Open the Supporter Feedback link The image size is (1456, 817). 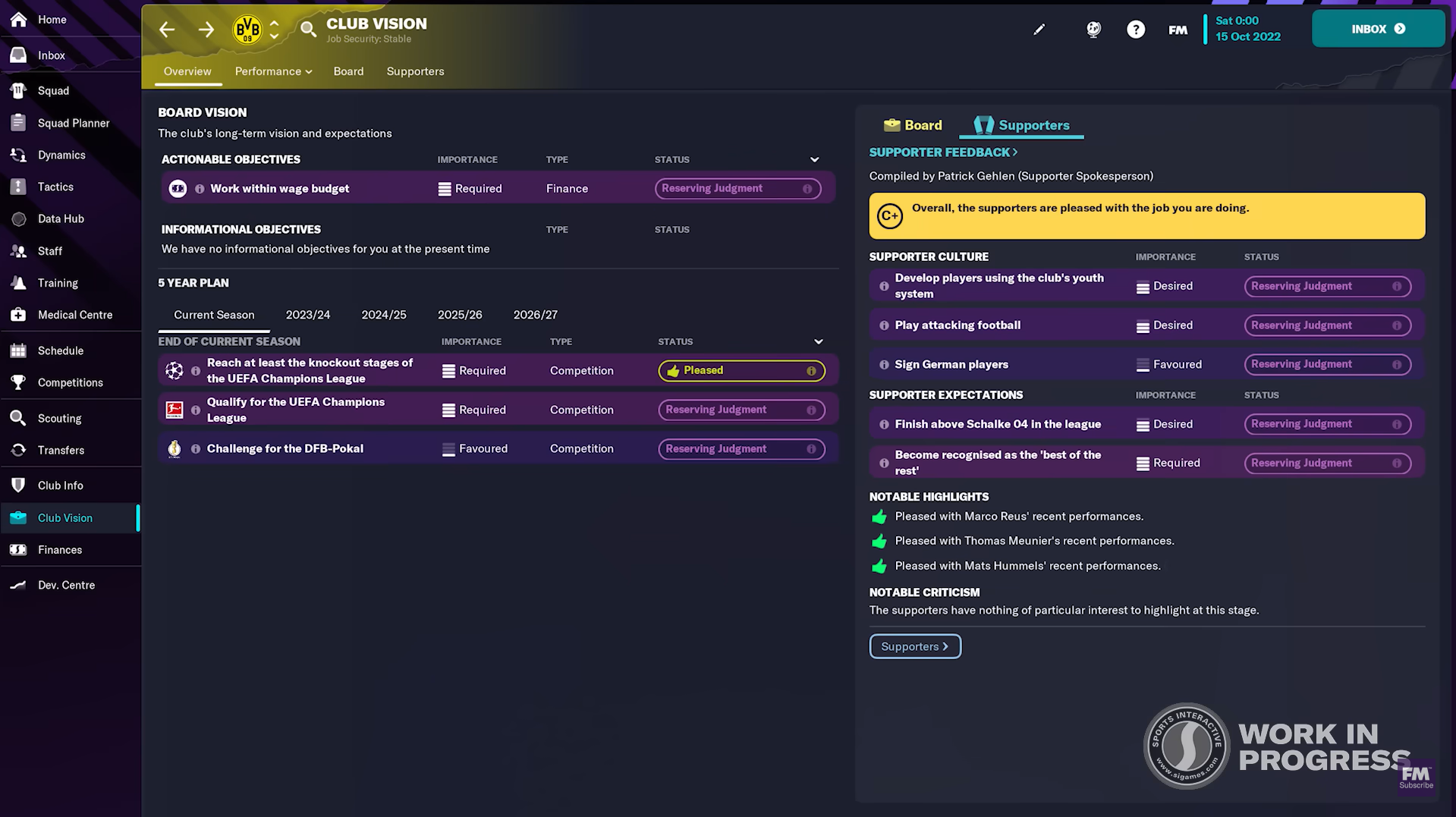point(943,152)
